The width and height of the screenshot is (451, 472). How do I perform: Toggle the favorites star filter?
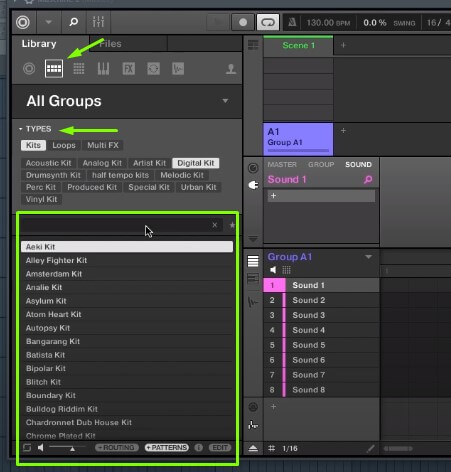click(x=232, y=225)
